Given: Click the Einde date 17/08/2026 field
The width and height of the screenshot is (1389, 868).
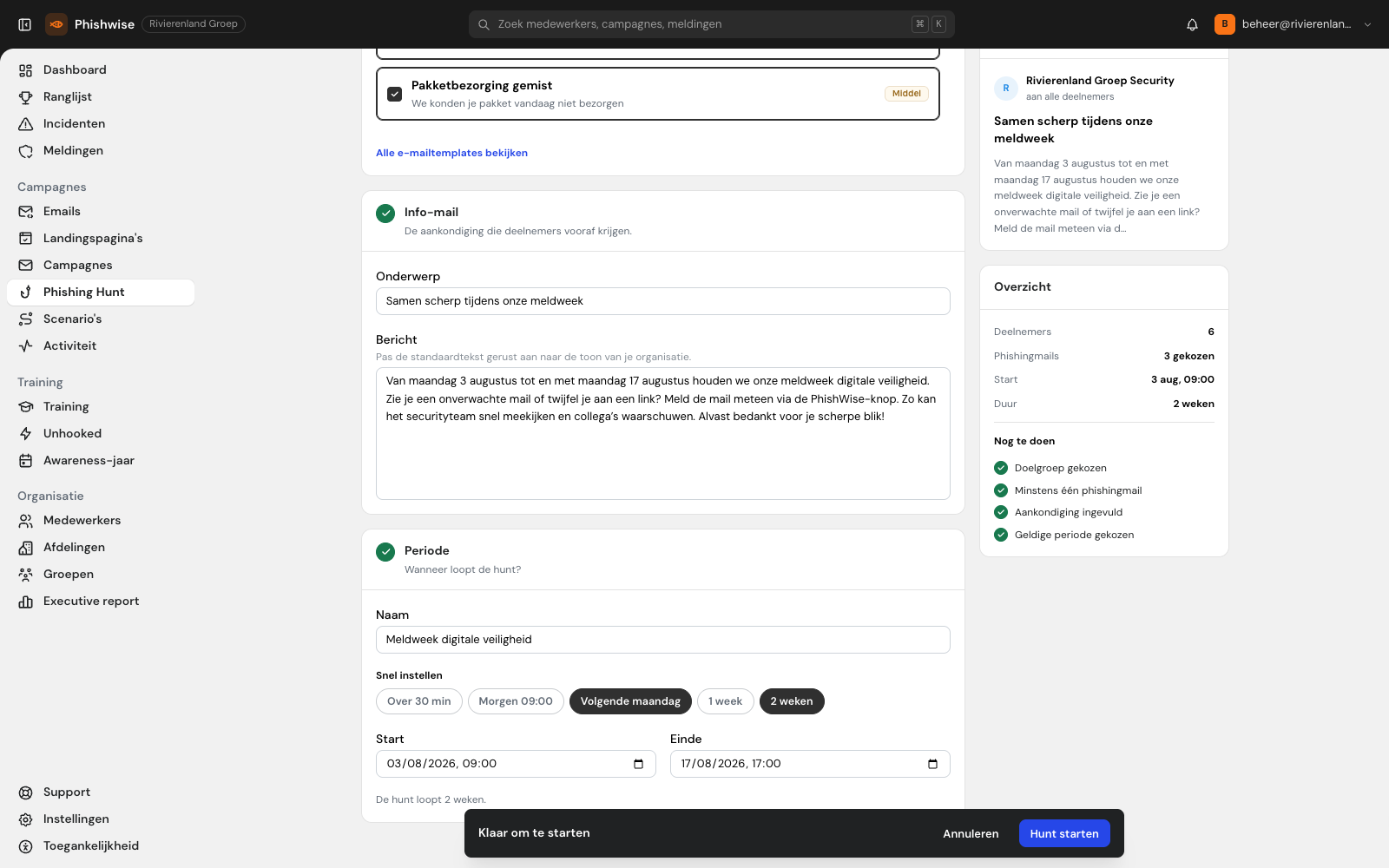Looking at the screenshot, I should [810, 764].
